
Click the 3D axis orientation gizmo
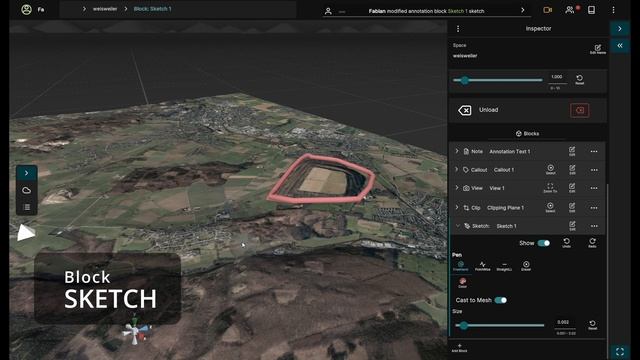pos(136,329)
